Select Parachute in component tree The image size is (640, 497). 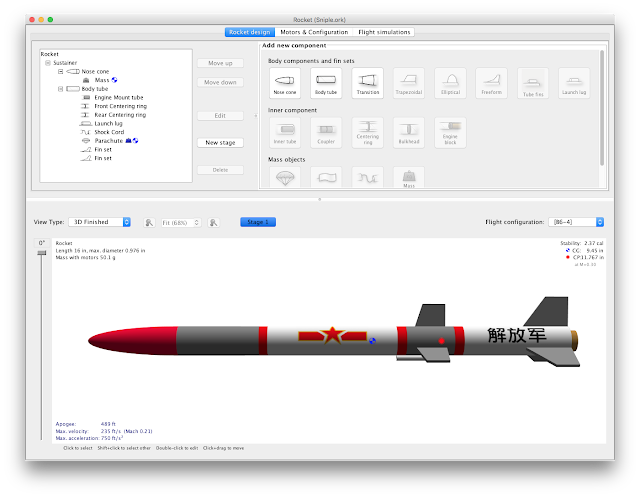109,141
